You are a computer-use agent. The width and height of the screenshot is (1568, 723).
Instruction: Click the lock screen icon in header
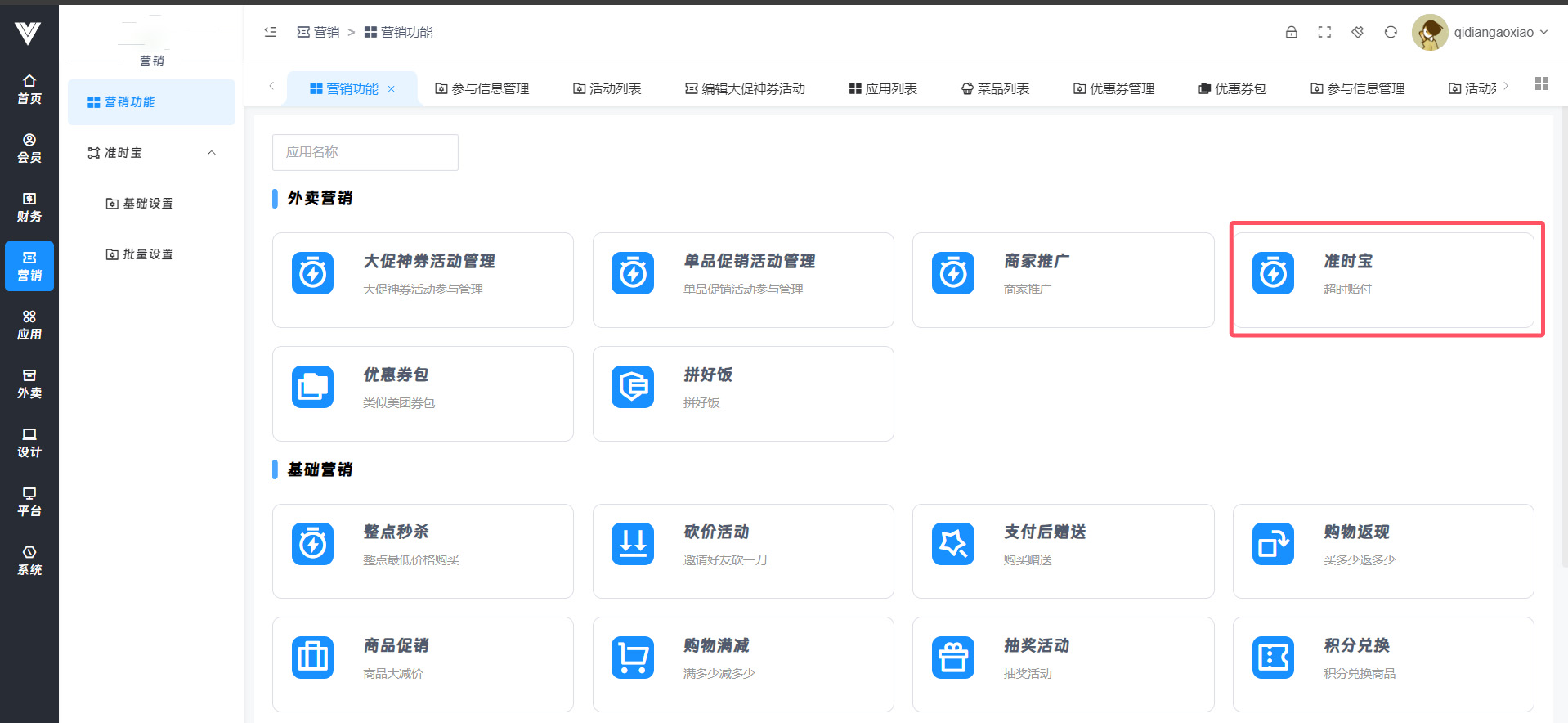tap(1291, 33)
